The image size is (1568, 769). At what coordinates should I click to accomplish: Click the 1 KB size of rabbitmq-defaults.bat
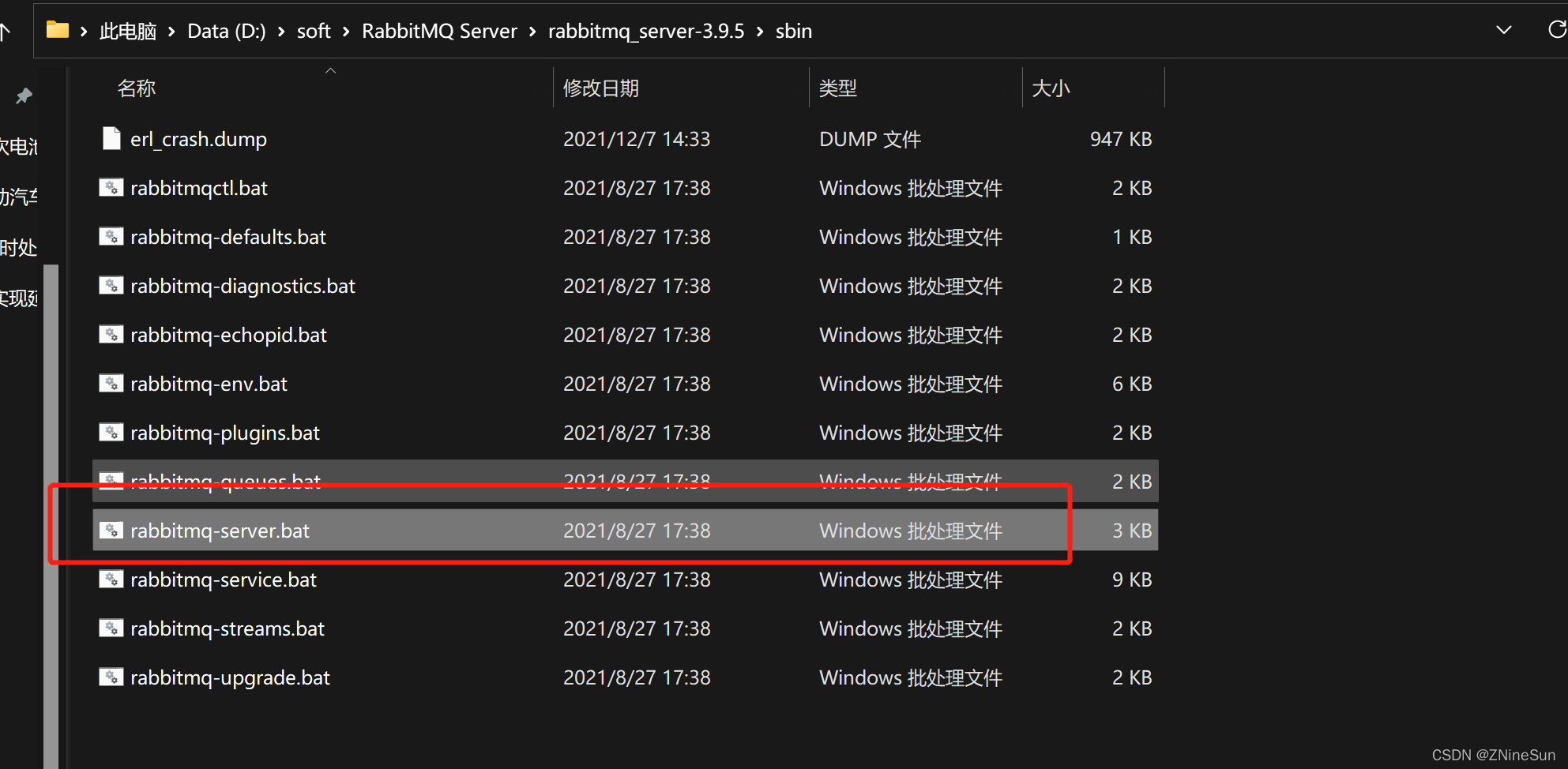pos(1132,237)
